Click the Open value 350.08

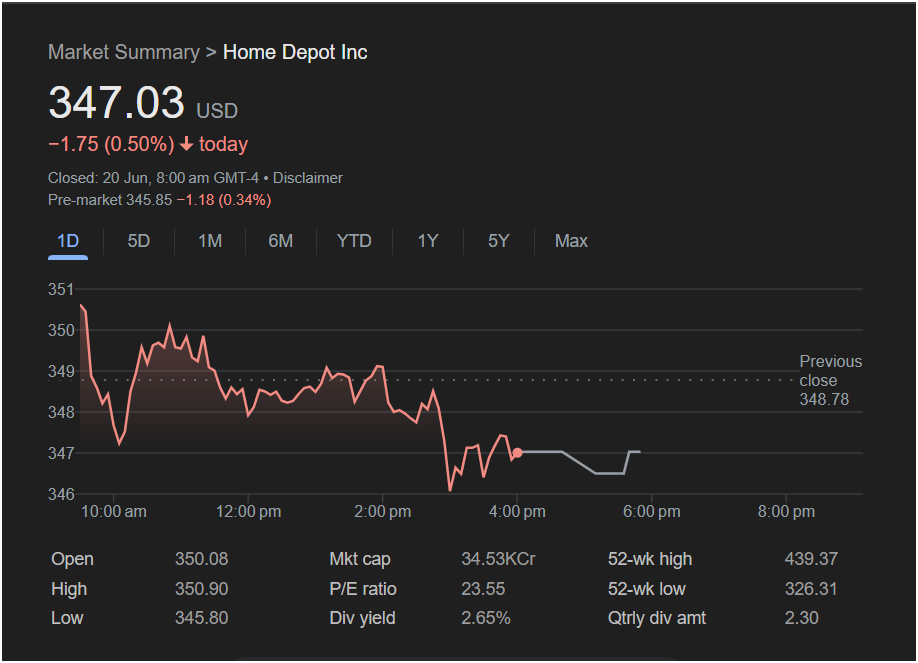pyautogui.click(x=201, y=559)
